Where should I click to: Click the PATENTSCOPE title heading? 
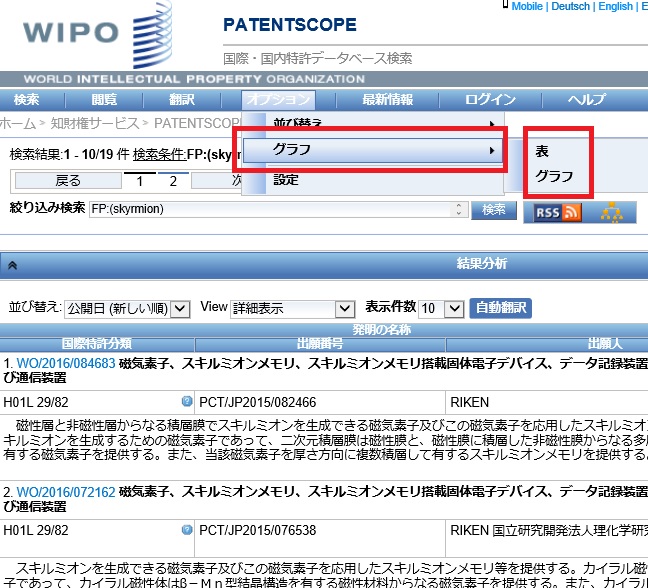click(x=290, y=25)
